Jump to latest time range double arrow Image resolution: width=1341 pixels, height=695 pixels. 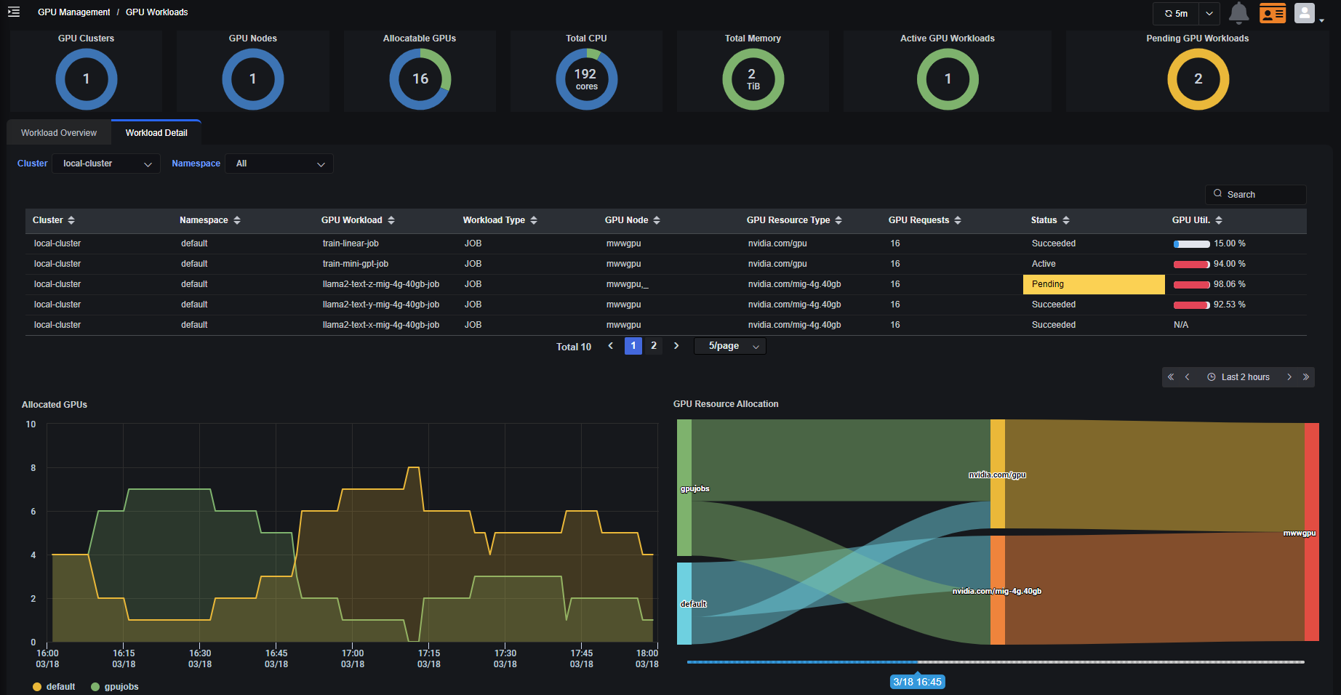point(1305,377)
